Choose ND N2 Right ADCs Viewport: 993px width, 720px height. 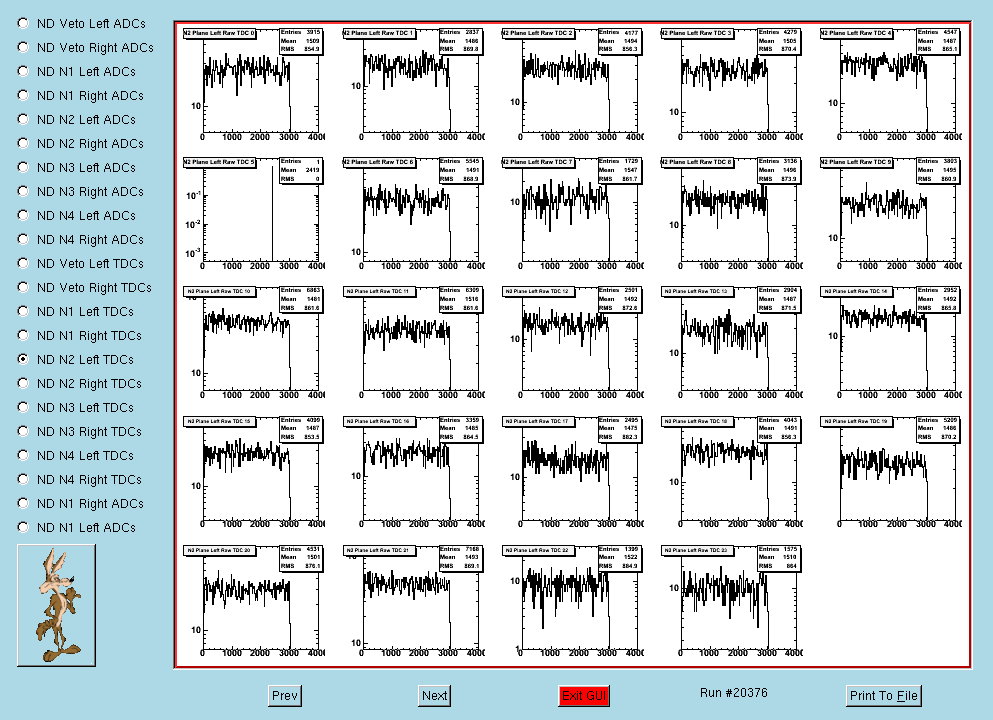coord(23,144)
